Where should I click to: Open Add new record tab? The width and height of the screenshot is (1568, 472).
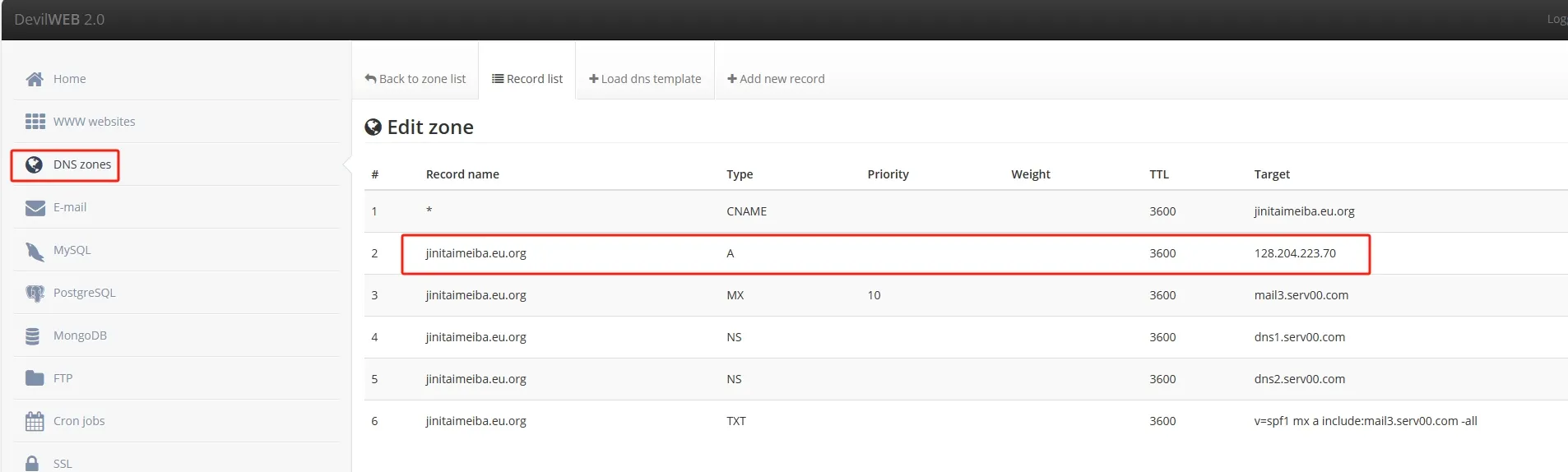[x=776, y=79]
